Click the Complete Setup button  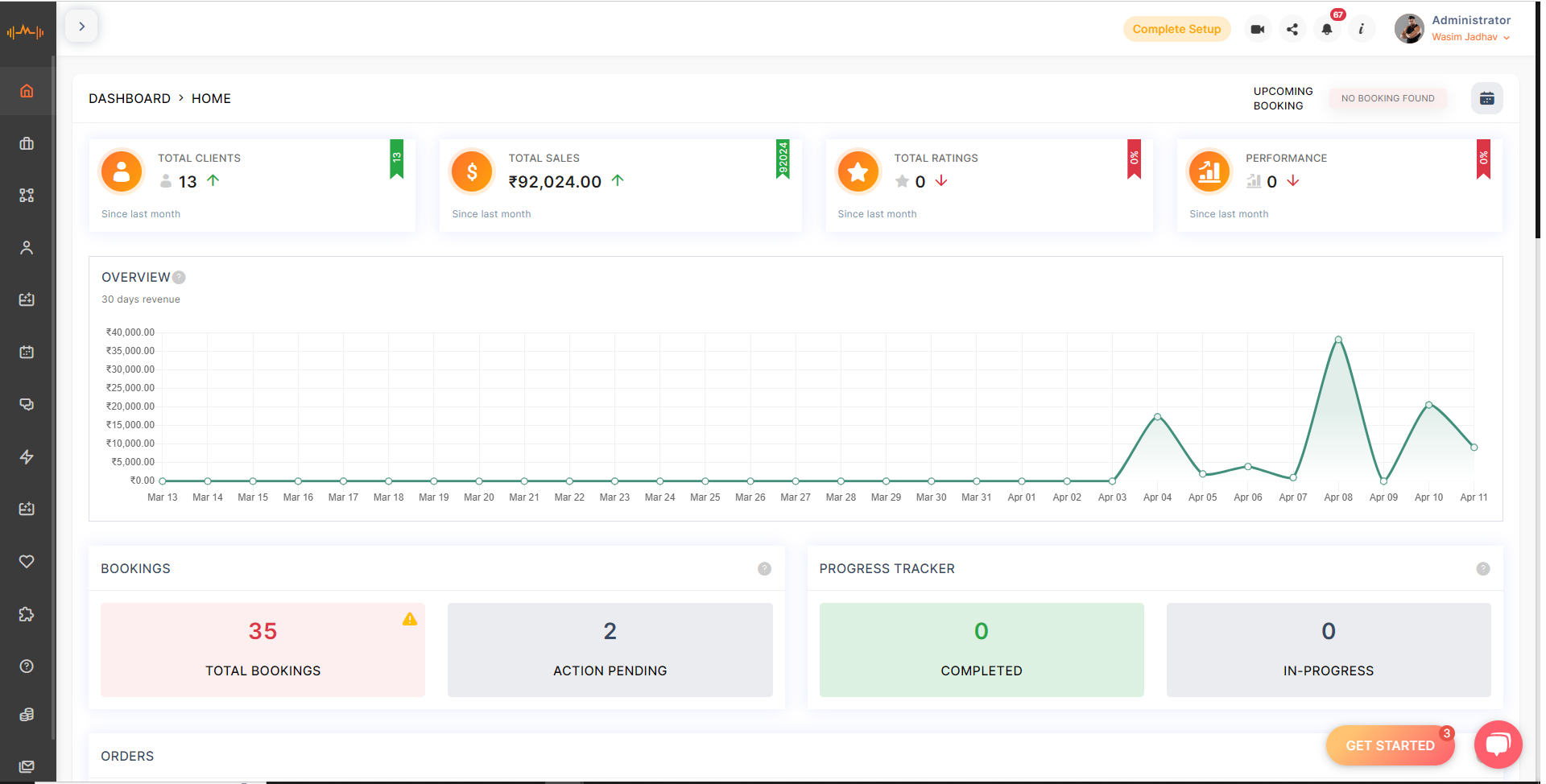(x=1176, y=28)
